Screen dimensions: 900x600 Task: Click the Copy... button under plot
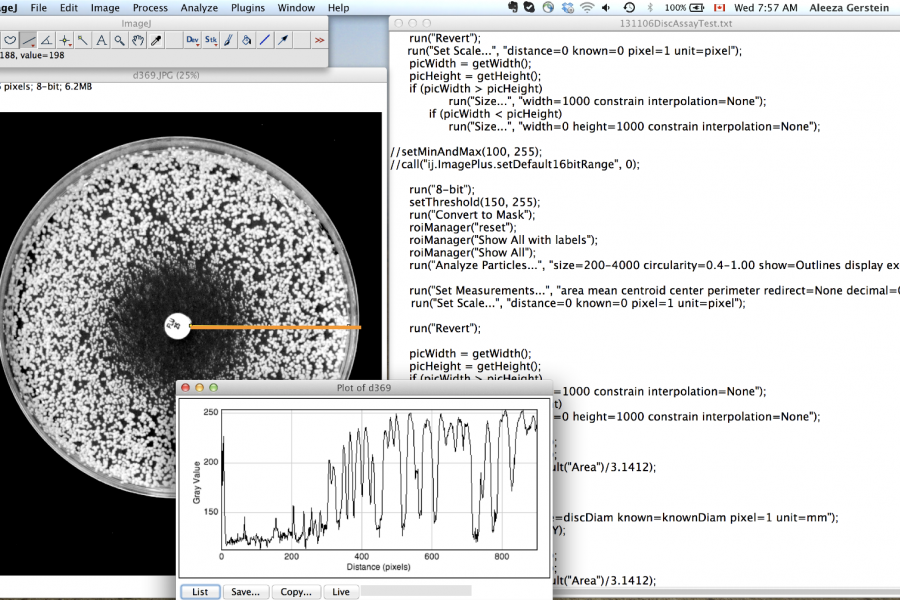[296, 592]
